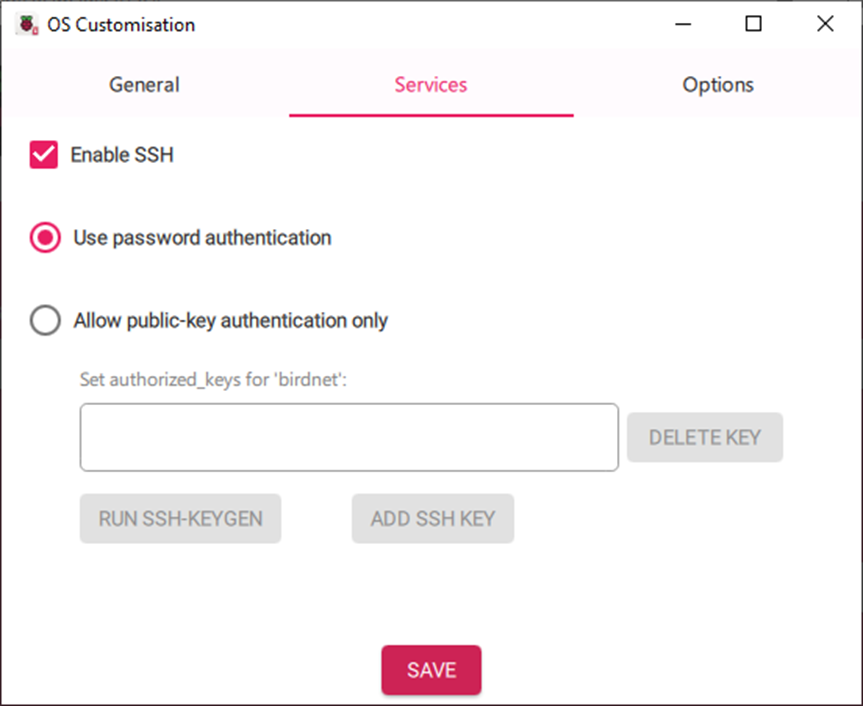Switch to the General tab

coord(144,85)
